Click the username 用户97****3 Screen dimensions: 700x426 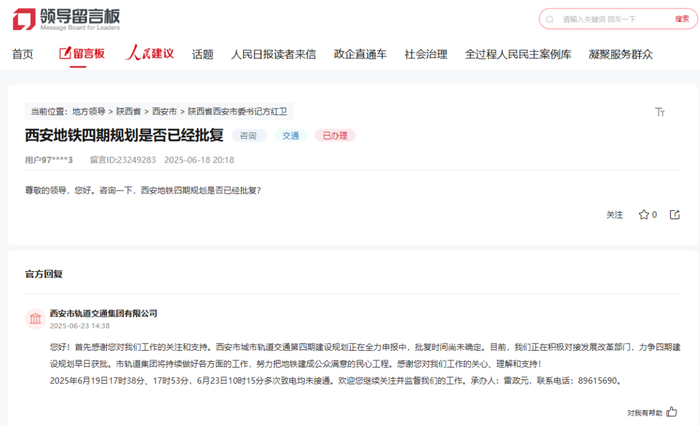(49, 160)
